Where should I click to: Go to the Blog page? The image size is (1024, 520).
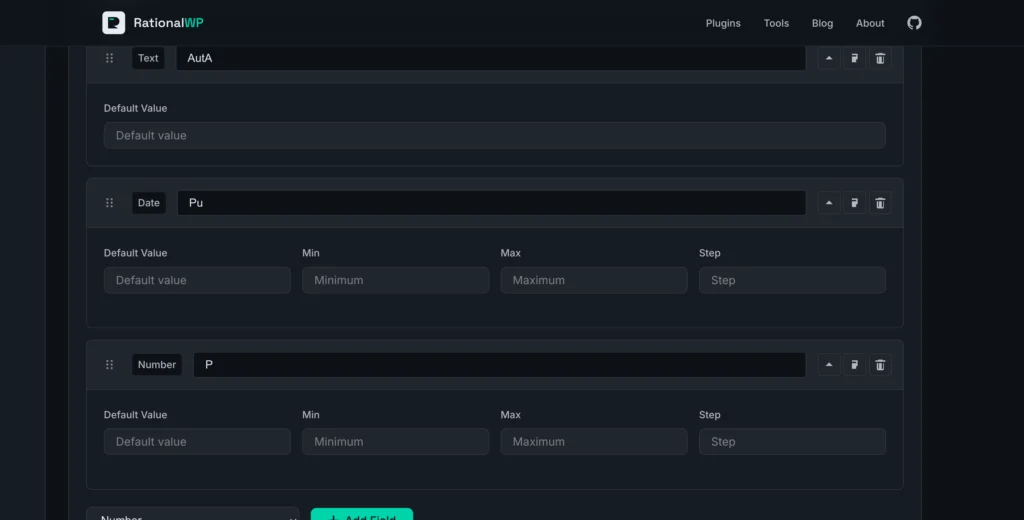pos(822,23)
